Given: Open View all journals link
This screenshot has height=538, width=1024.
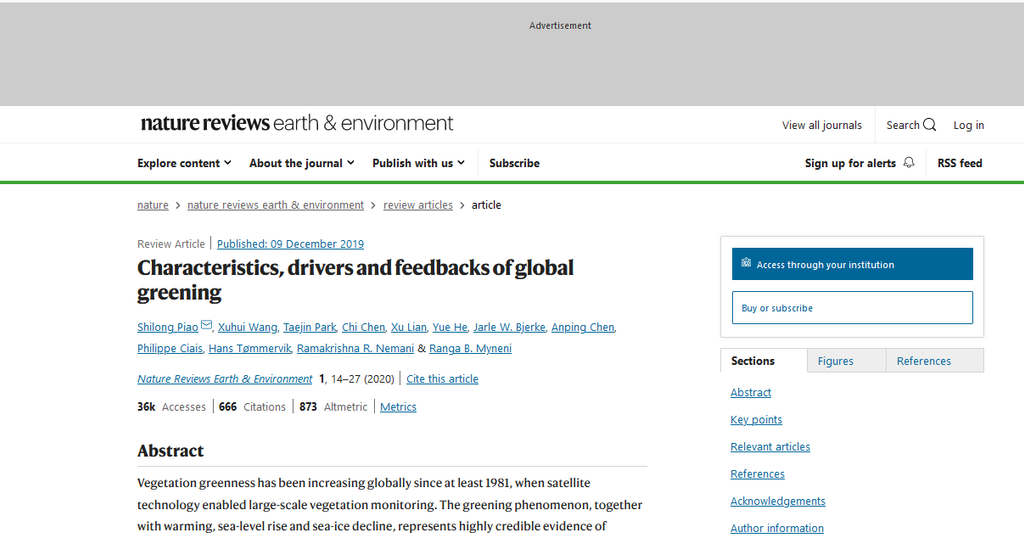Looking at the screenshot, I should point(821,125).
